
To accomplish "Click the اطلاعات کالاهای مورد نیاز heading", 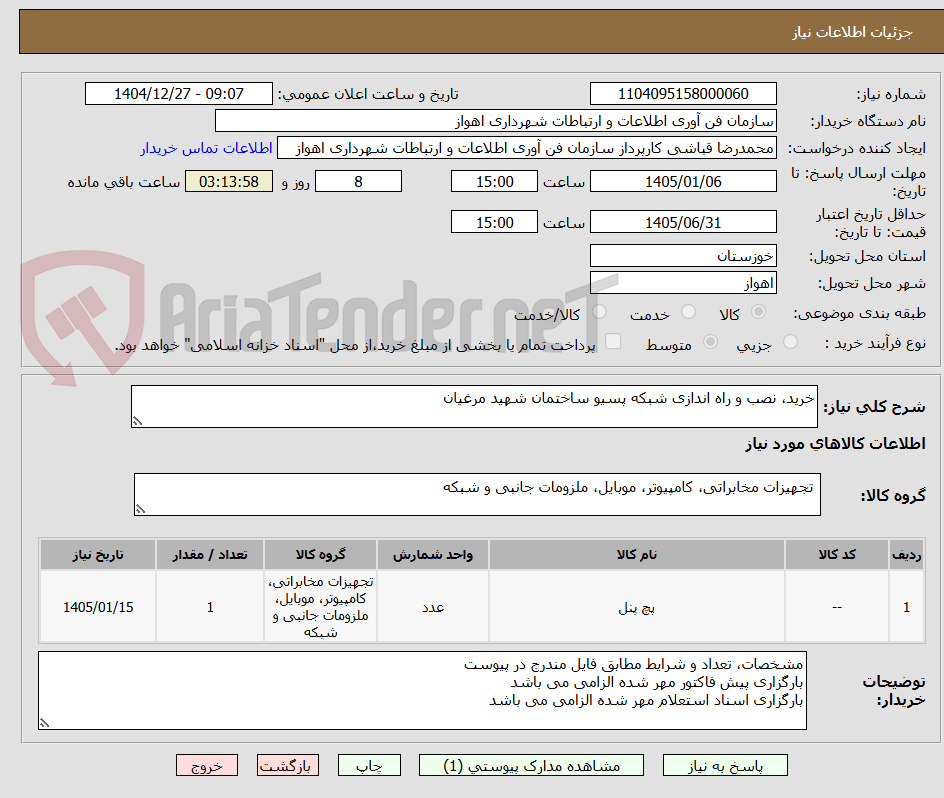I will click(x=835, y=444).
